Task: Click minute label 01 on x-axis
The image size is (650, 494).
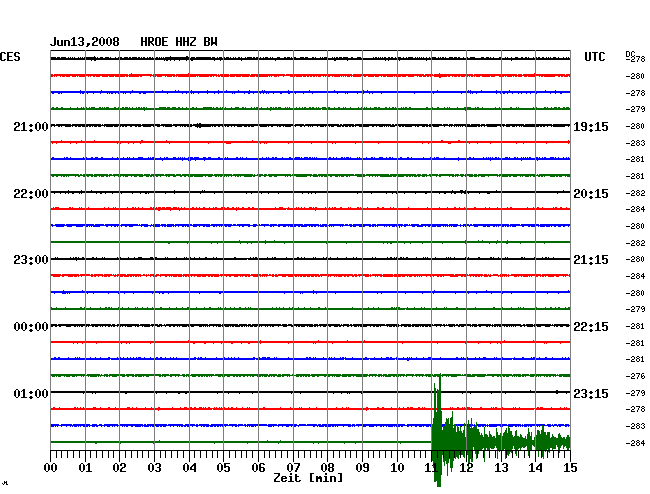Action: [x=85, y=467]
